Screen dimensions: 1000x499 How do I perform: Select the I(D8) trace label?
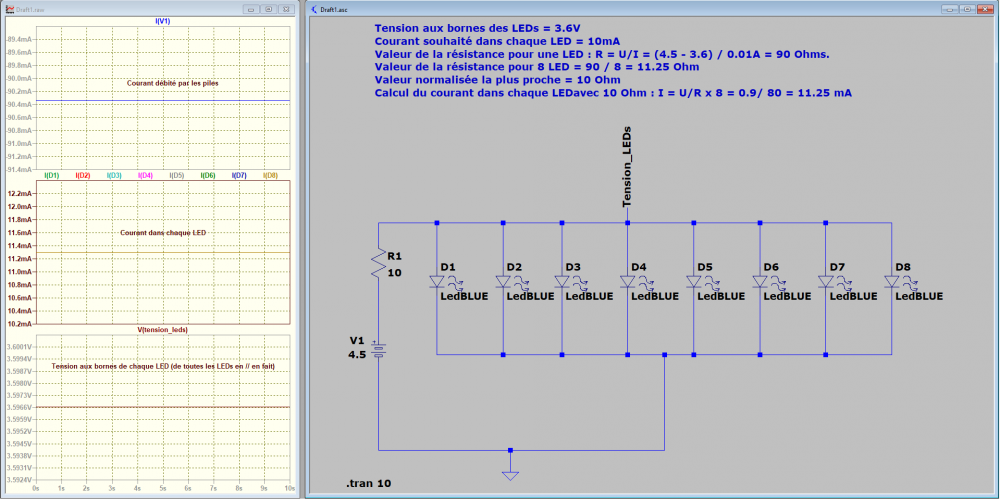coord(270,175)
